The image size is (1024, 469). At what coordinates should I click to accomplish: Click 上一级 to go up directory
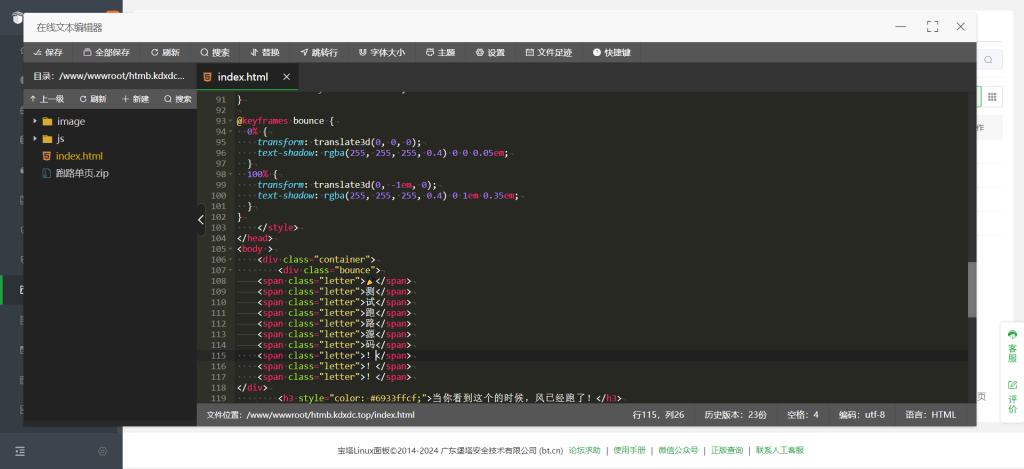pos(47,99)
